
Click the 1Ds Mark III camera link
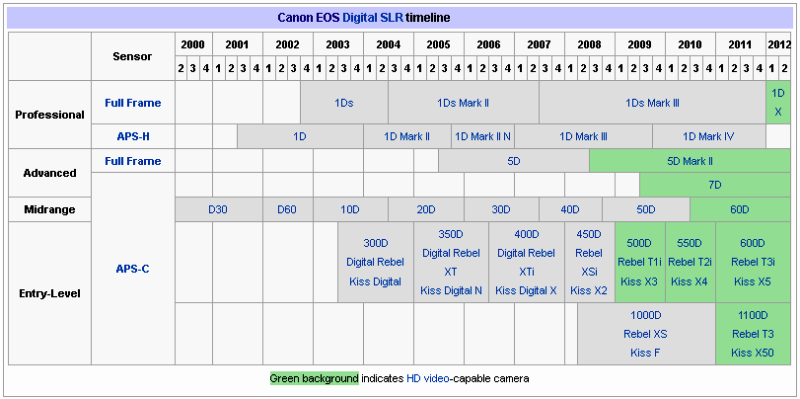[x=652, y=103]
